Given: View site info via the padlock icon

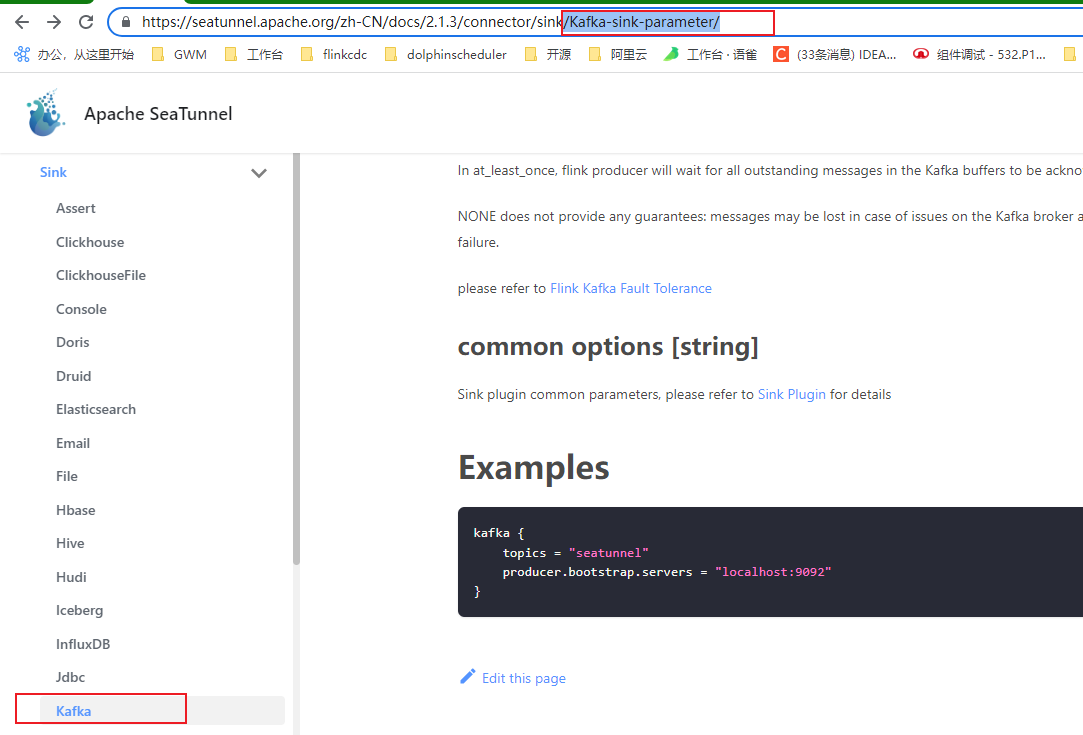Looking at the screenshot, I should [126, 22].
